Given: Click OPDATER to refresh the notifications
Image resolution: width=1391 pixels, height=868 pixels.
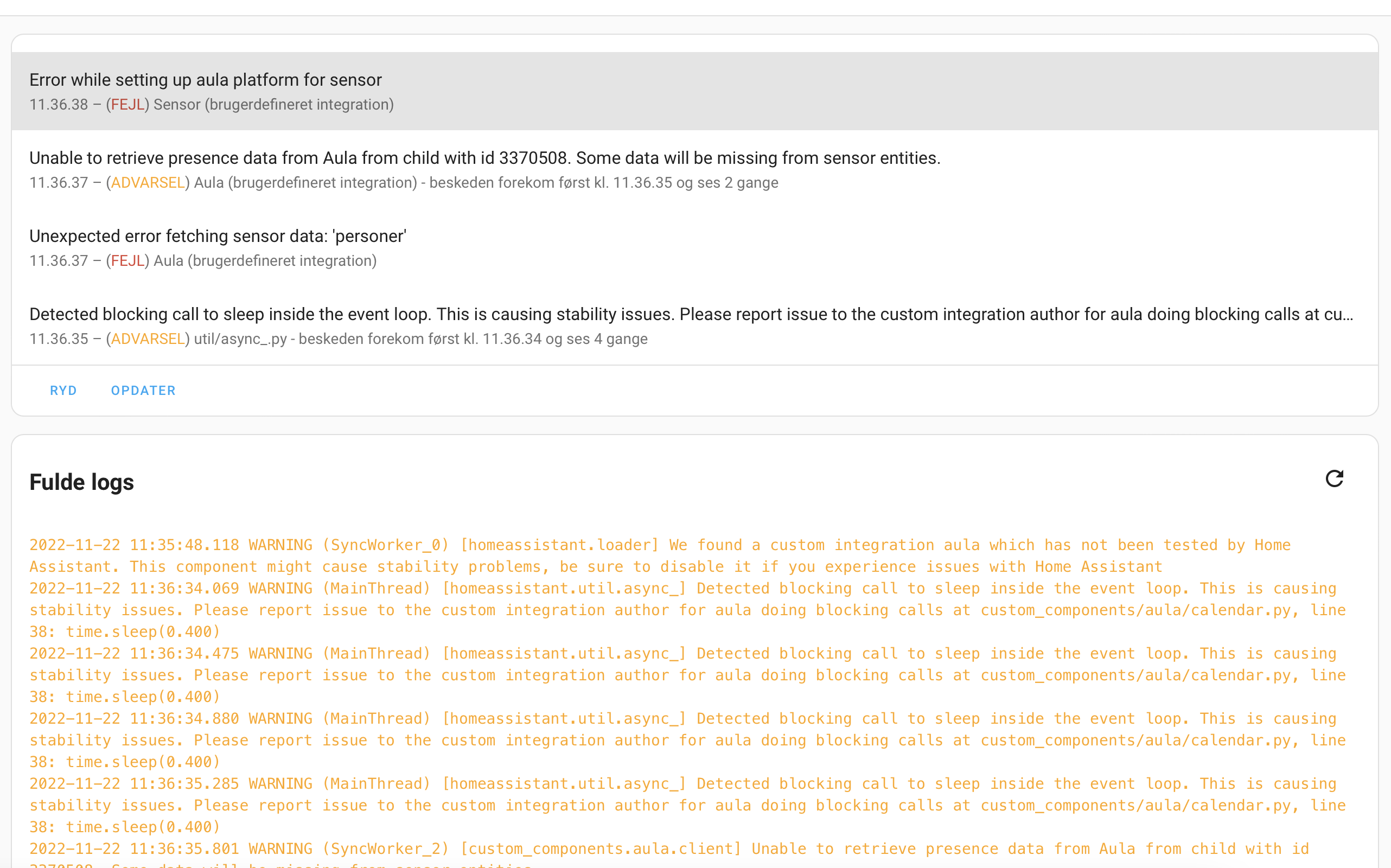Looking at the screenshot, I should 143,390.
